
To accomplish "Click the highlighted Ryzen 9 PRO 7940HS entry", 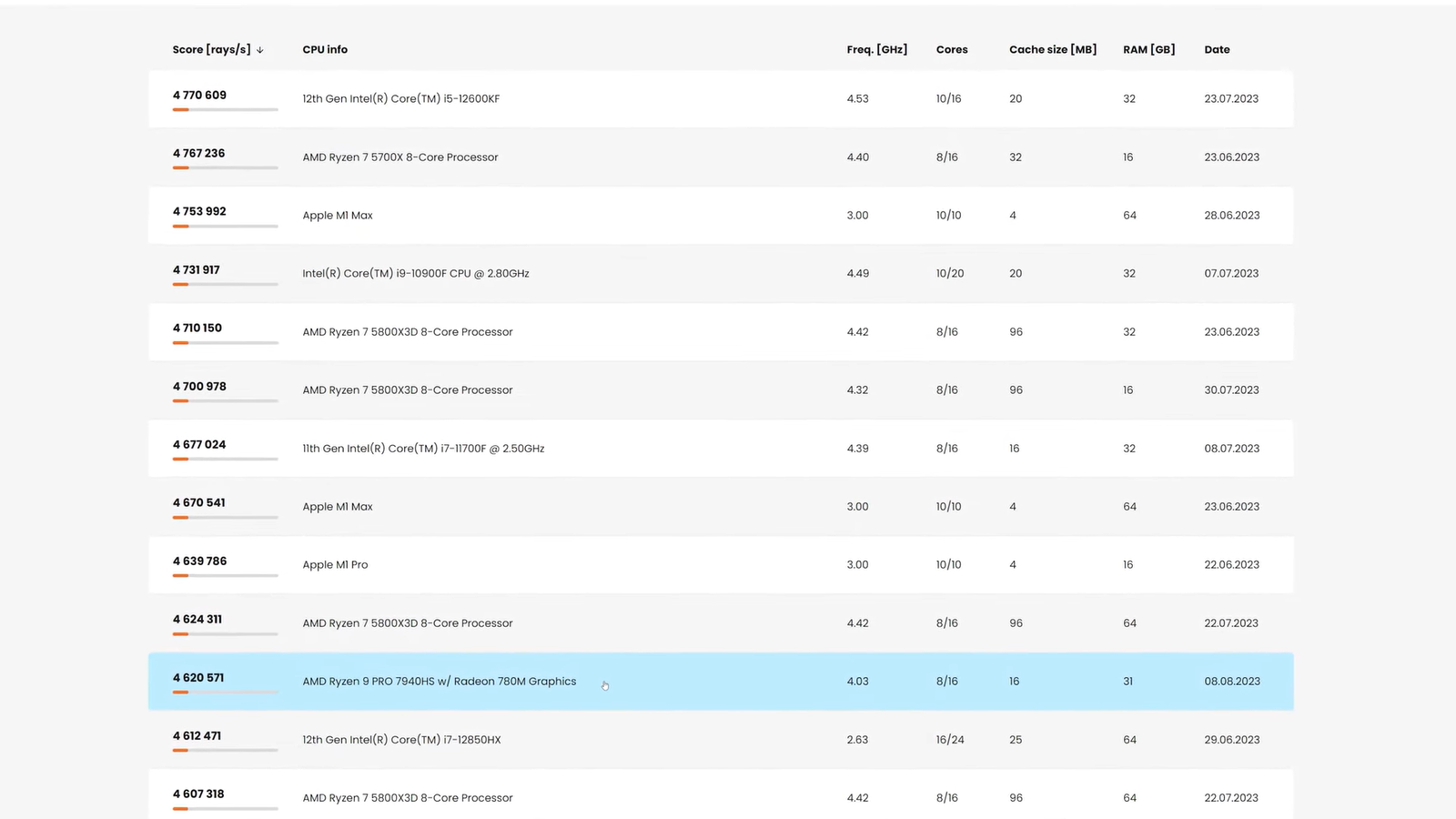I will coord(439,682).
